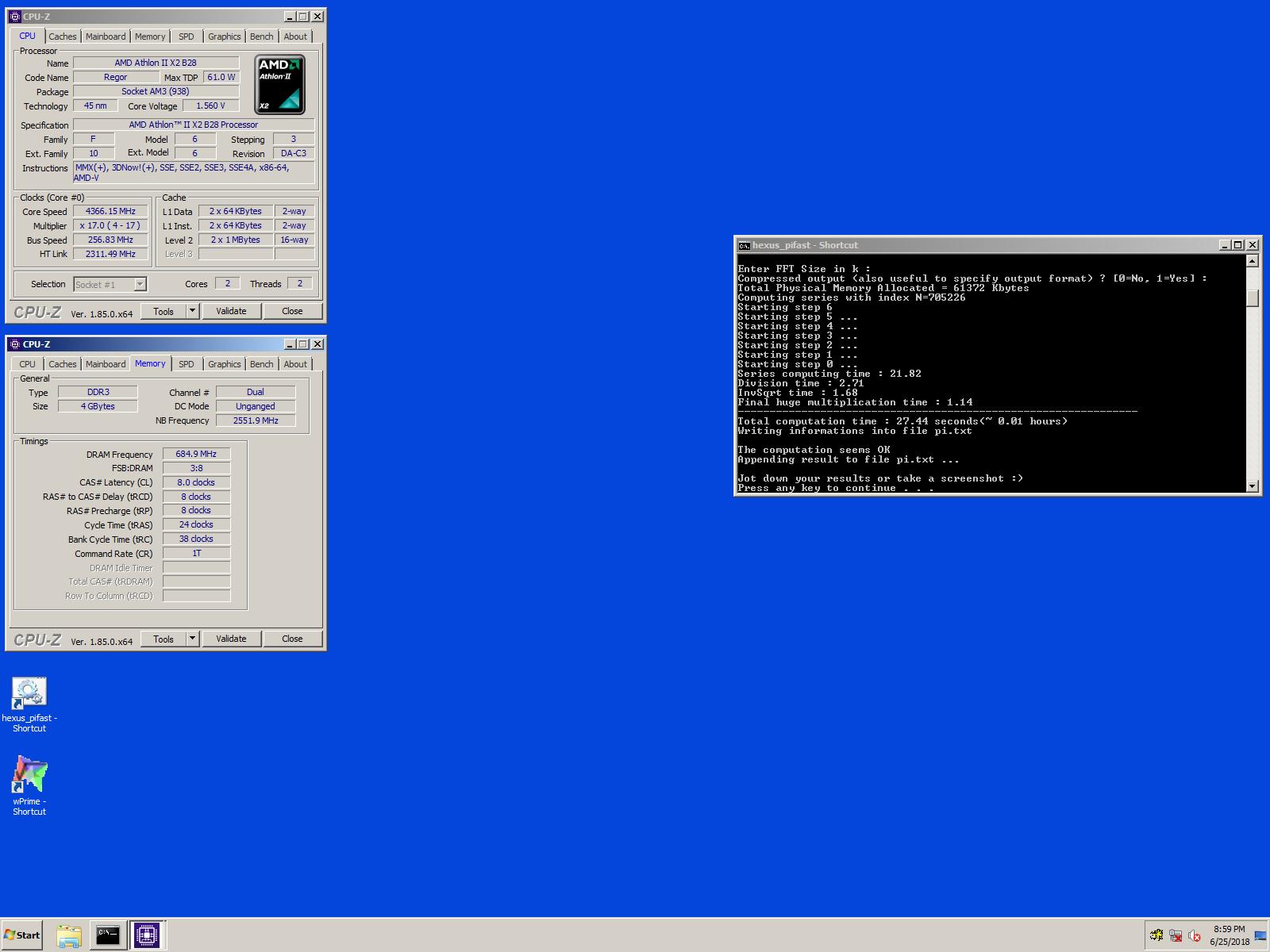The width and height of the screenshot is (1270, 952).
Task: Click the Command Rate value 1T
Action: (x=197, y=553)
